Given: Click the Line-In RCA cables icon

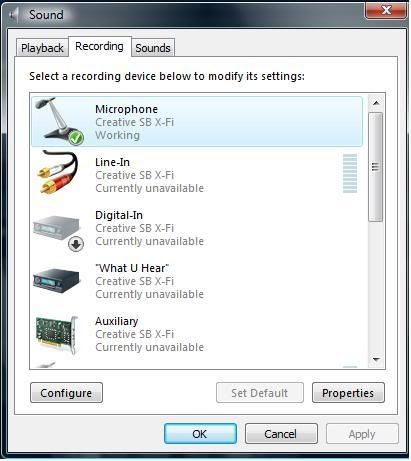Looking at the screenshot, I should click(x=58, y=172).
